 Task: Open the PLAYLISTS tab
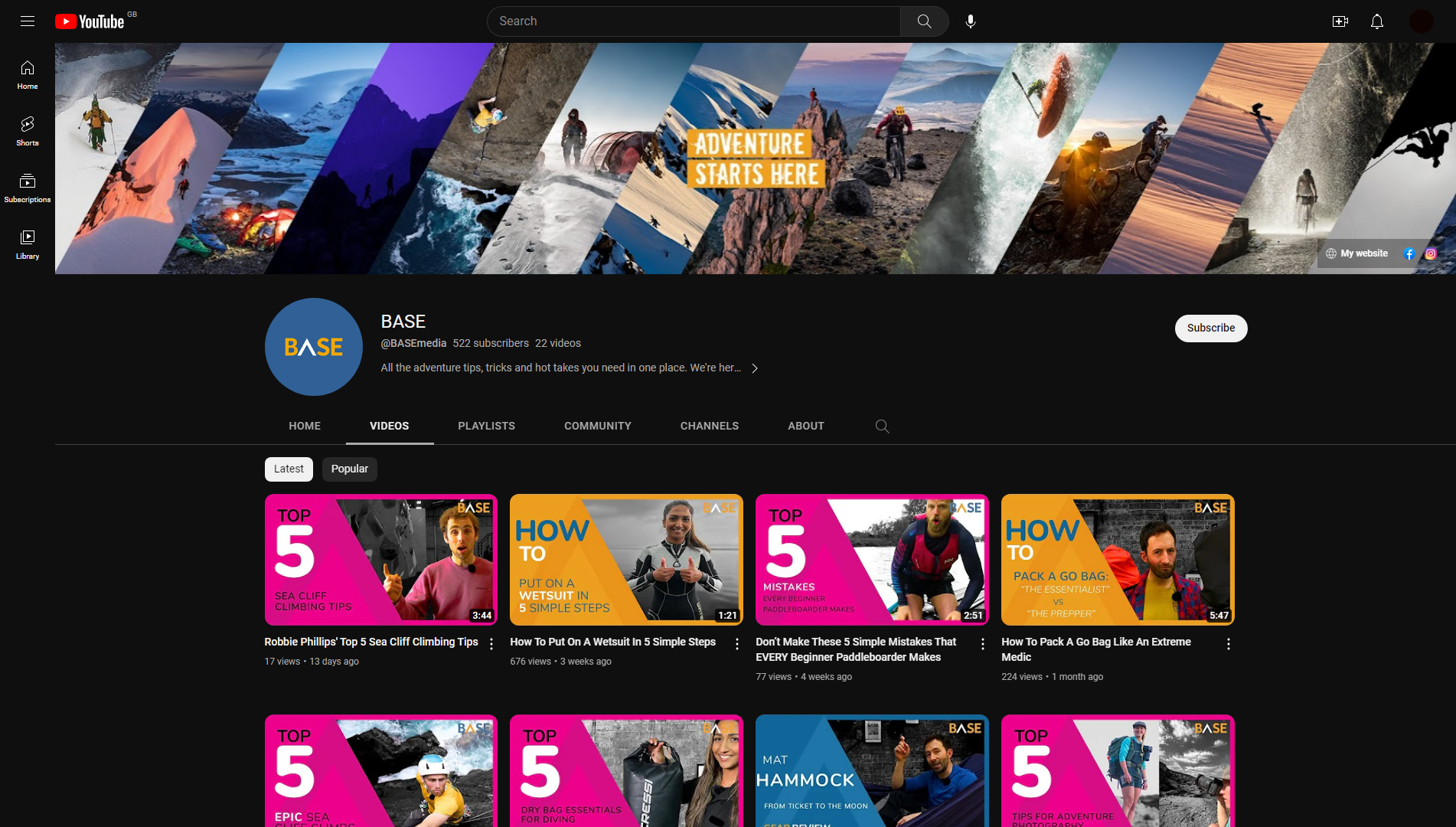[x=487, y=426]
